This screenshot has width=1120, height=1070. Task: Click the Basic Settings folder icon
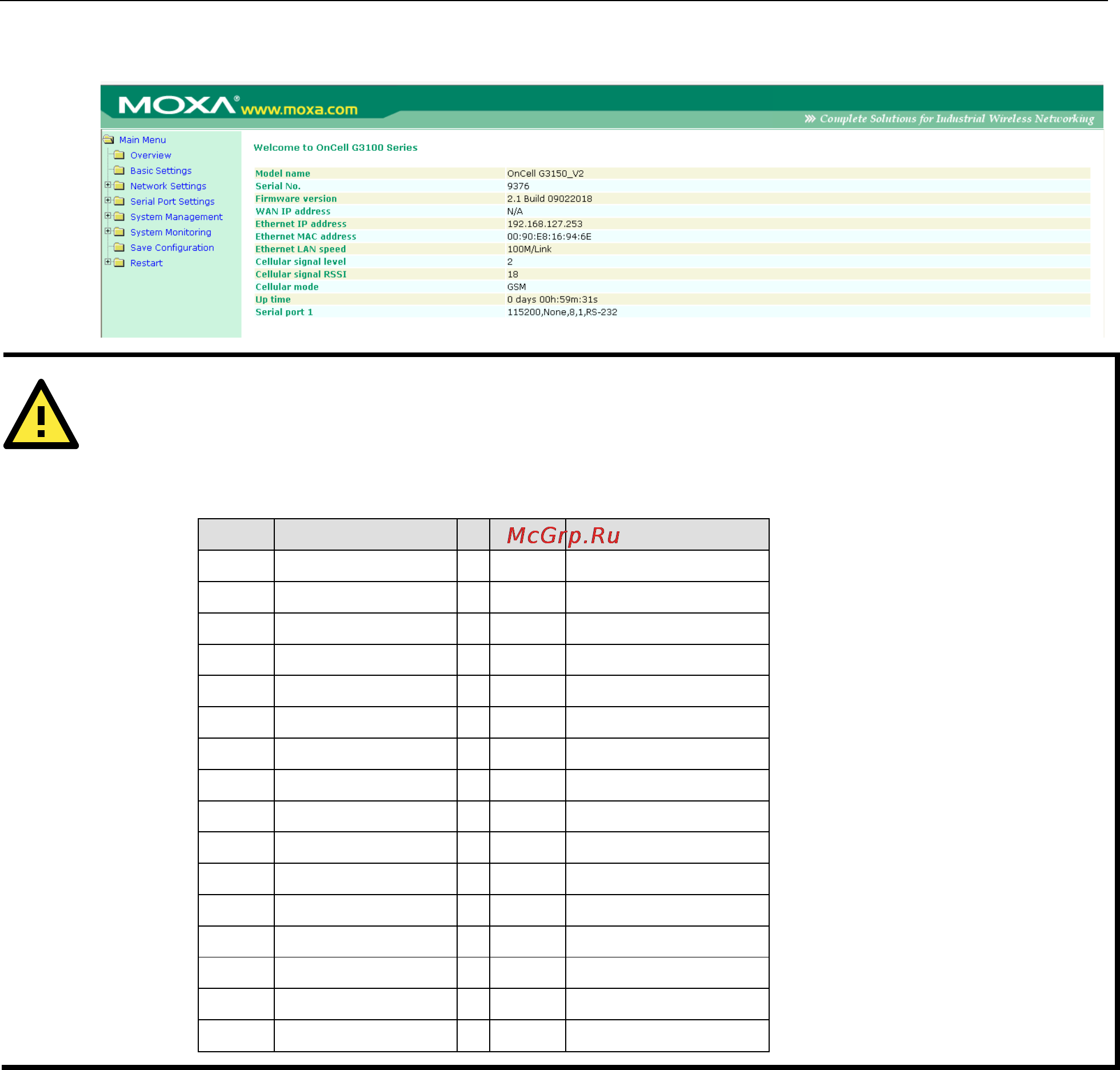[x=119, y=170]
